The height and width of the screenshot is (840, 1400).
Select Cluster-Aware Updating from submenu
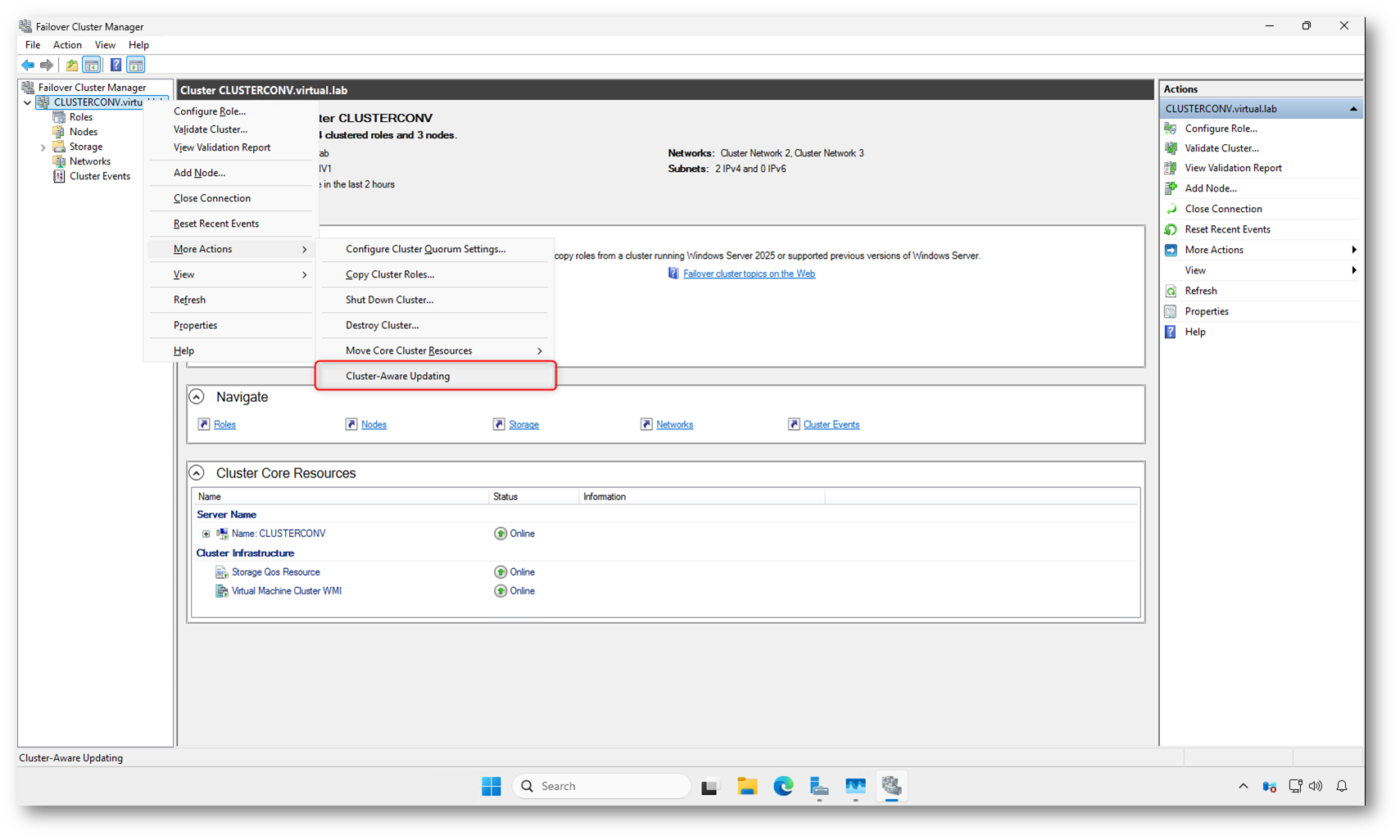pos(397,376)
